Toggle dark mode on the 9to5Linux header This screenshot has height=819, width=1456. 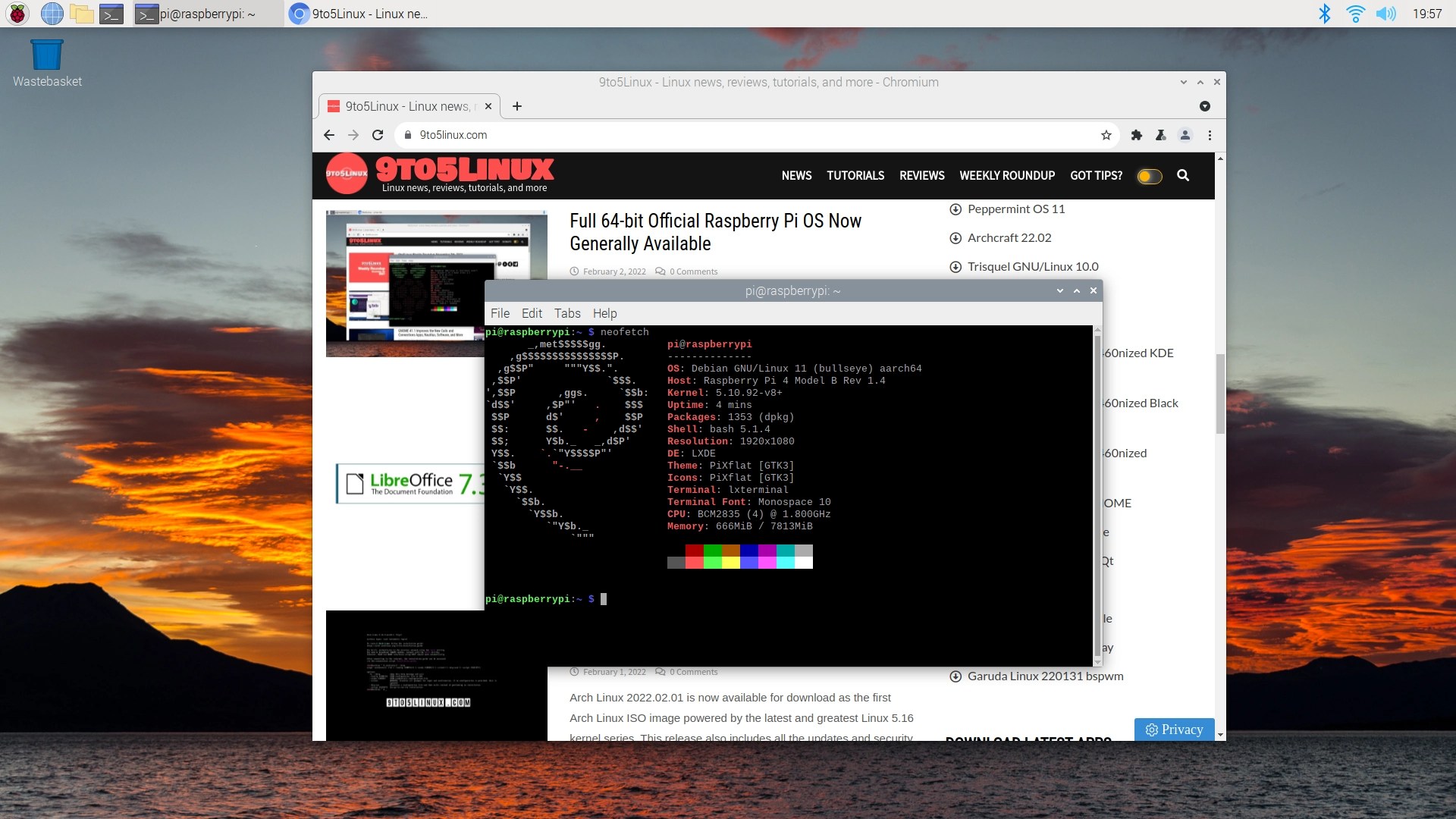point(1149,175)
